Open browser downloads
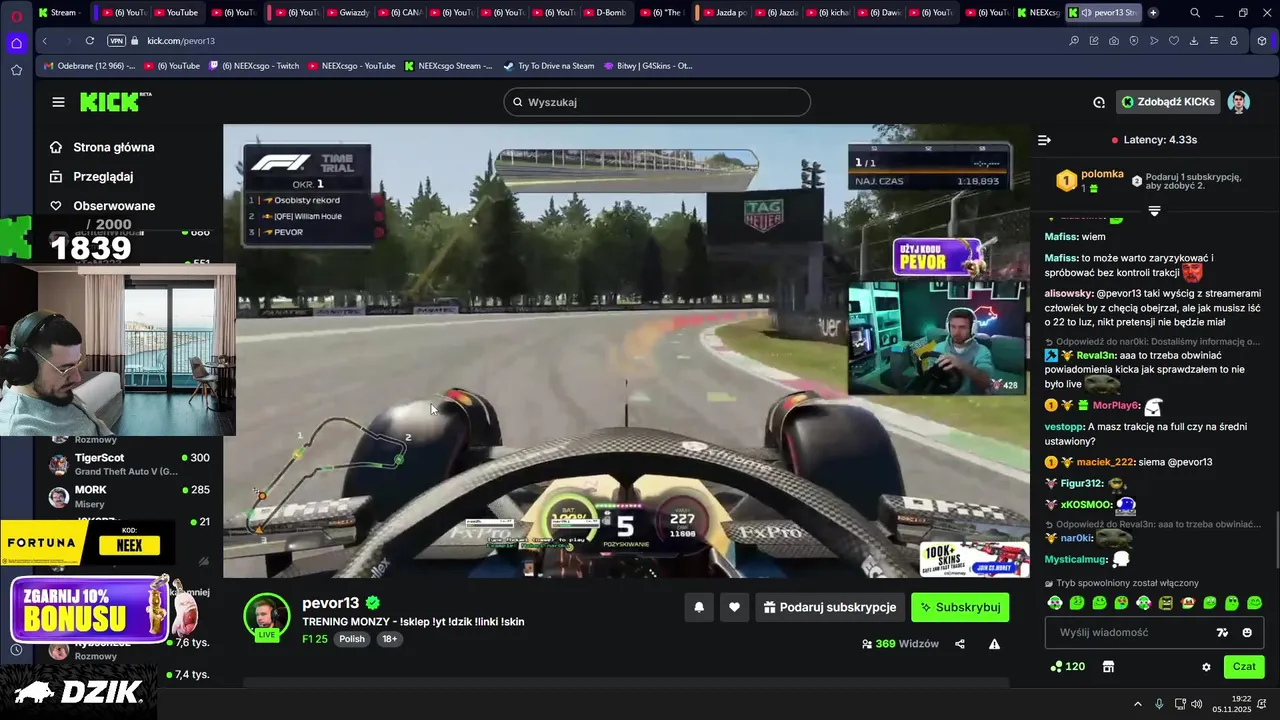1280x720 pixels. (x=1194, y=41)
